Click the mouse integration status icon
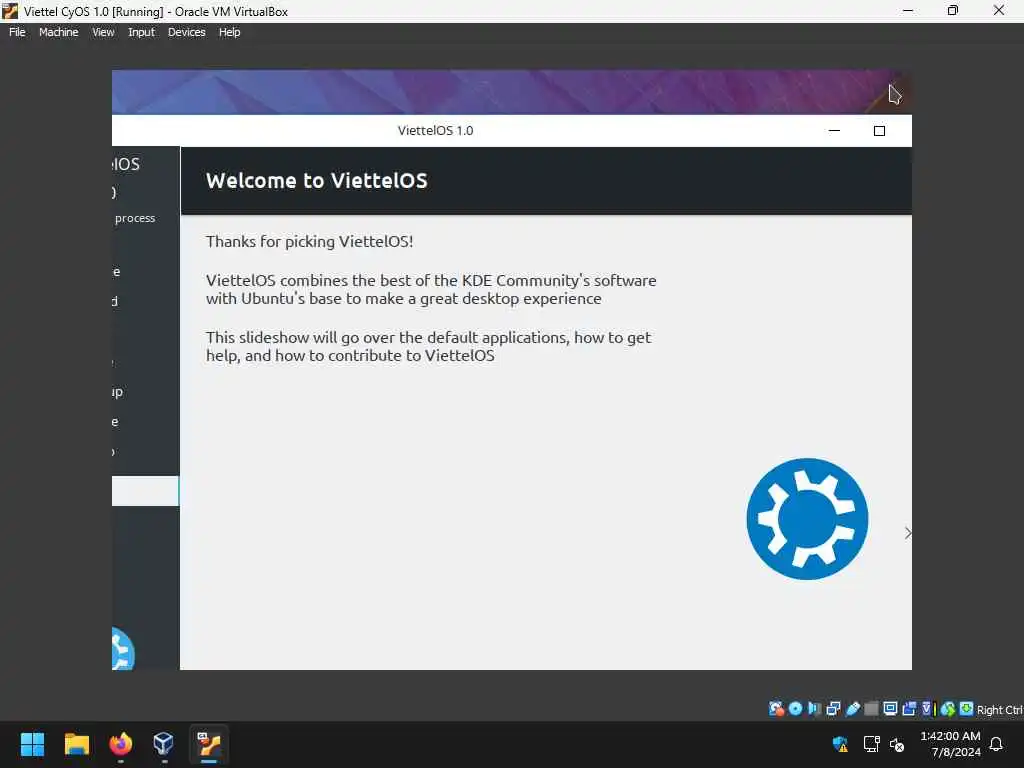This screenshot has height=768, width=1024. 948,709
